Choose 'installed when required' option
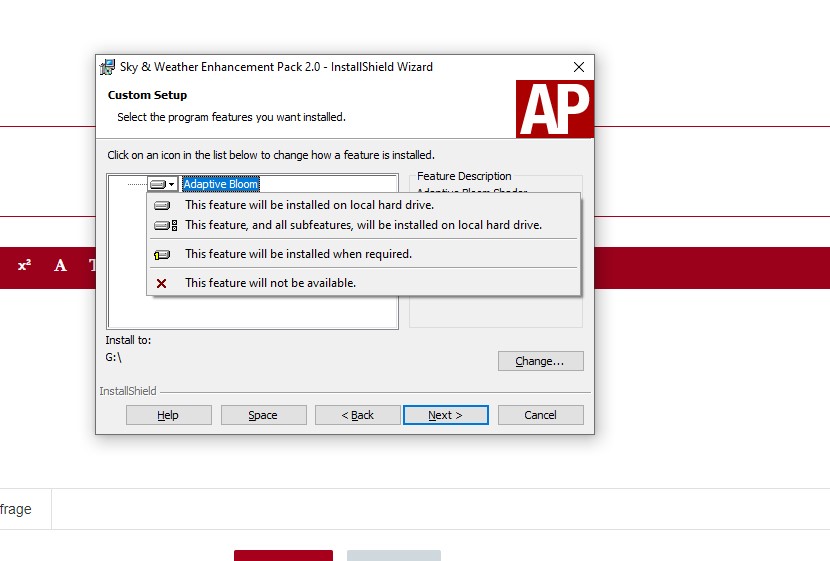830x561 pixels. point(363,254)
